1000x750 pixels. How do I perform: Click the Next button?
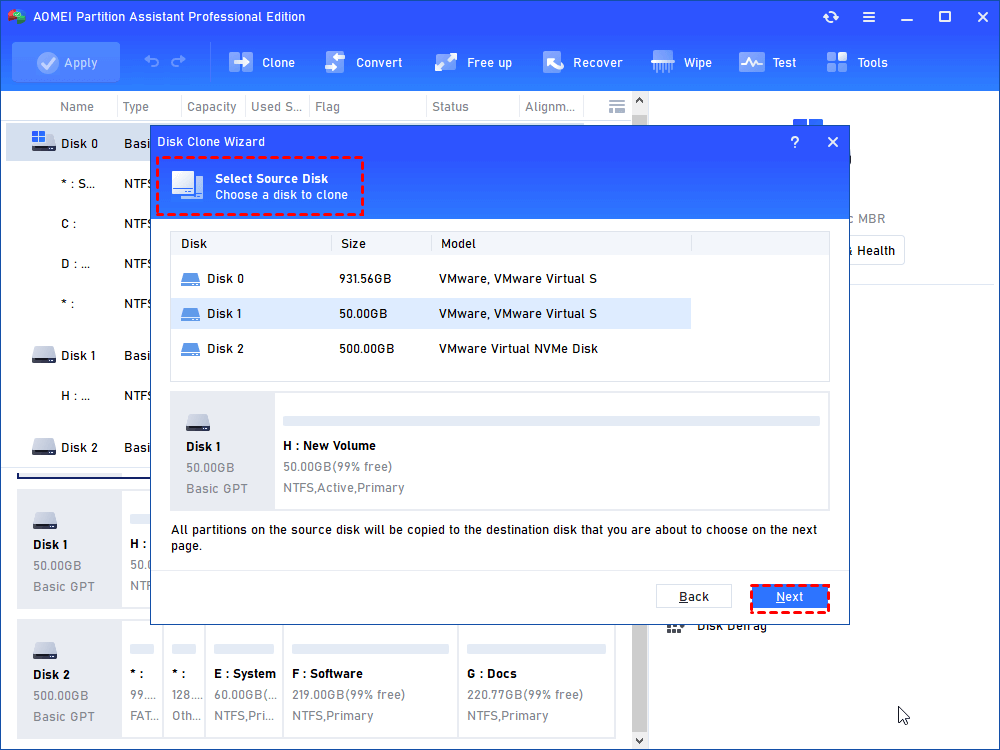[789, 597]
